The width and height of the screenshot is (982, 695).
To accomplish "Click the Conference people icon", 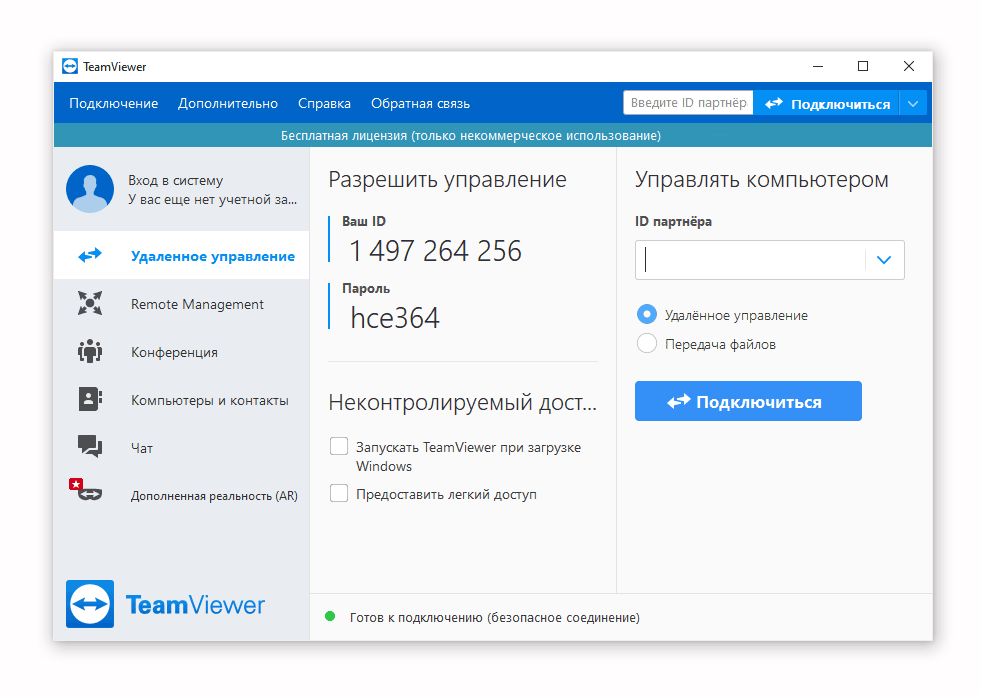I will pyautogui.click(x=90, y=352).
